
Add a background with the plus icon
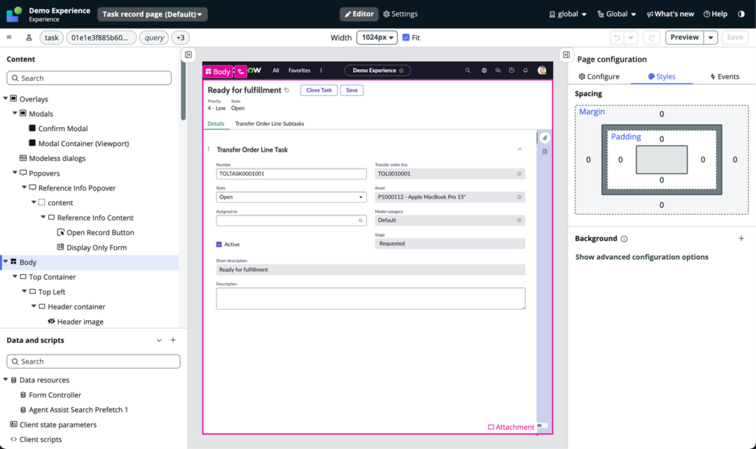tap(741, 238)
